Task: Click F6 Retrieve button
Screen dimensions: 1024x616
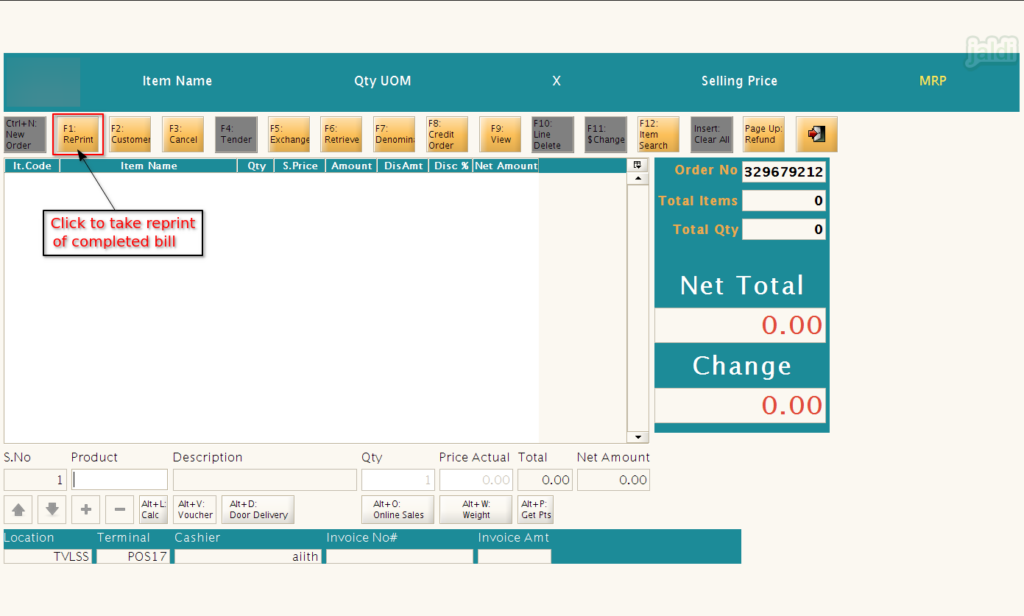Action: click(x=342, y=135)
